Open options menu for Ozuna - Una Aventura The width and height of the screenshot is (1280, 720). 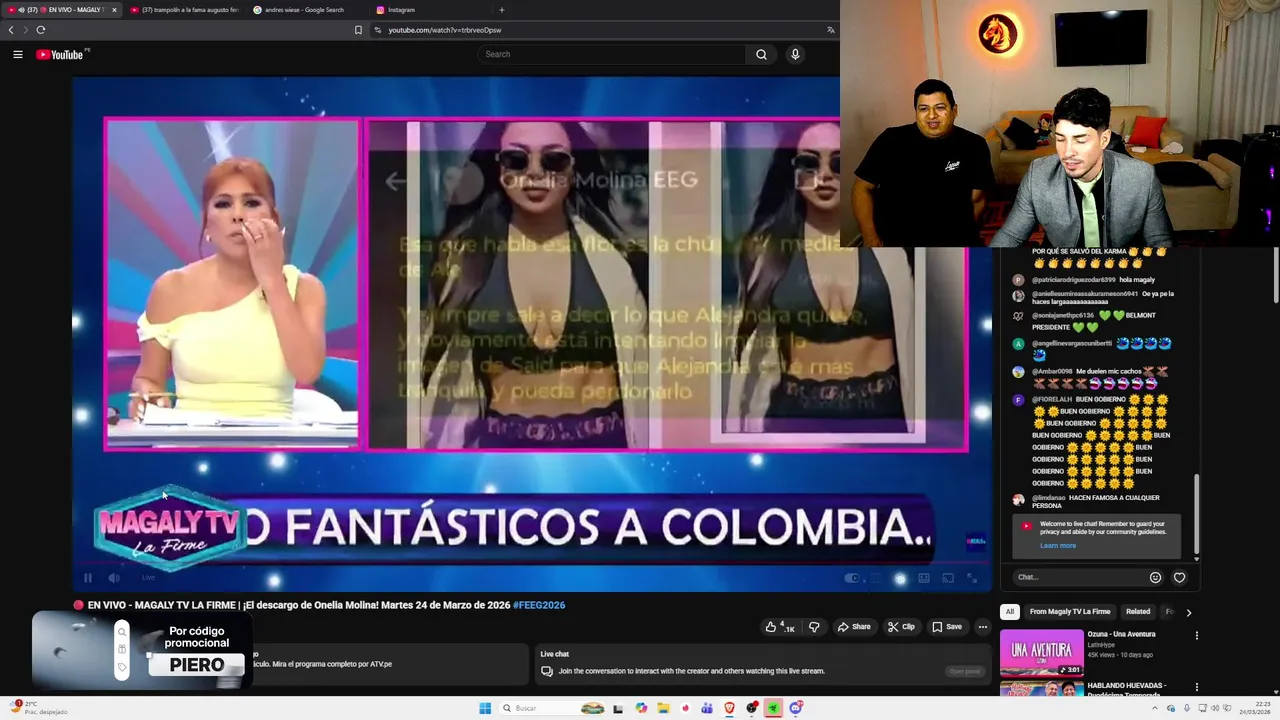click(1196, 636)
